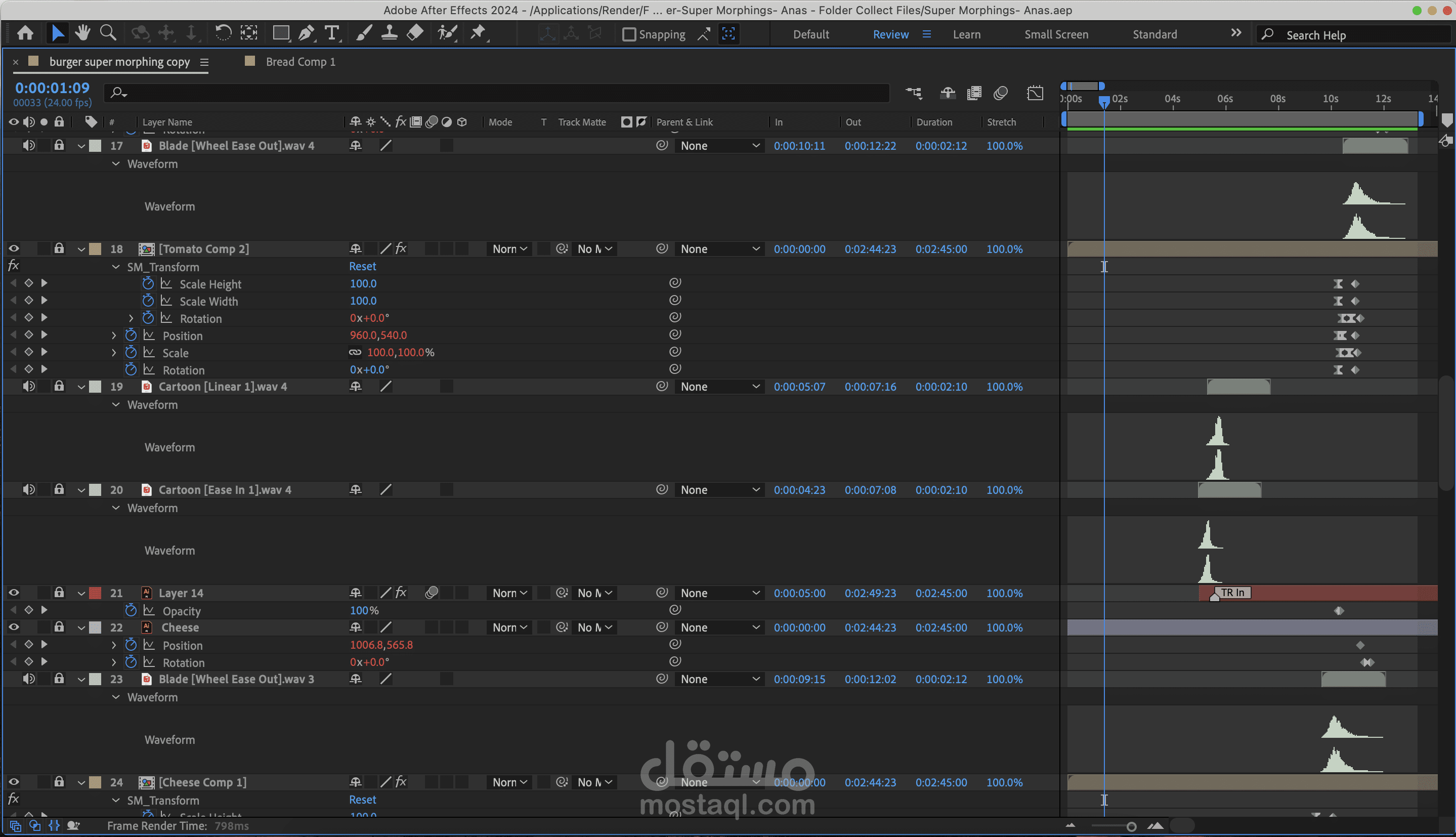Click the timeline zoom slider handle

[1131, 827]
